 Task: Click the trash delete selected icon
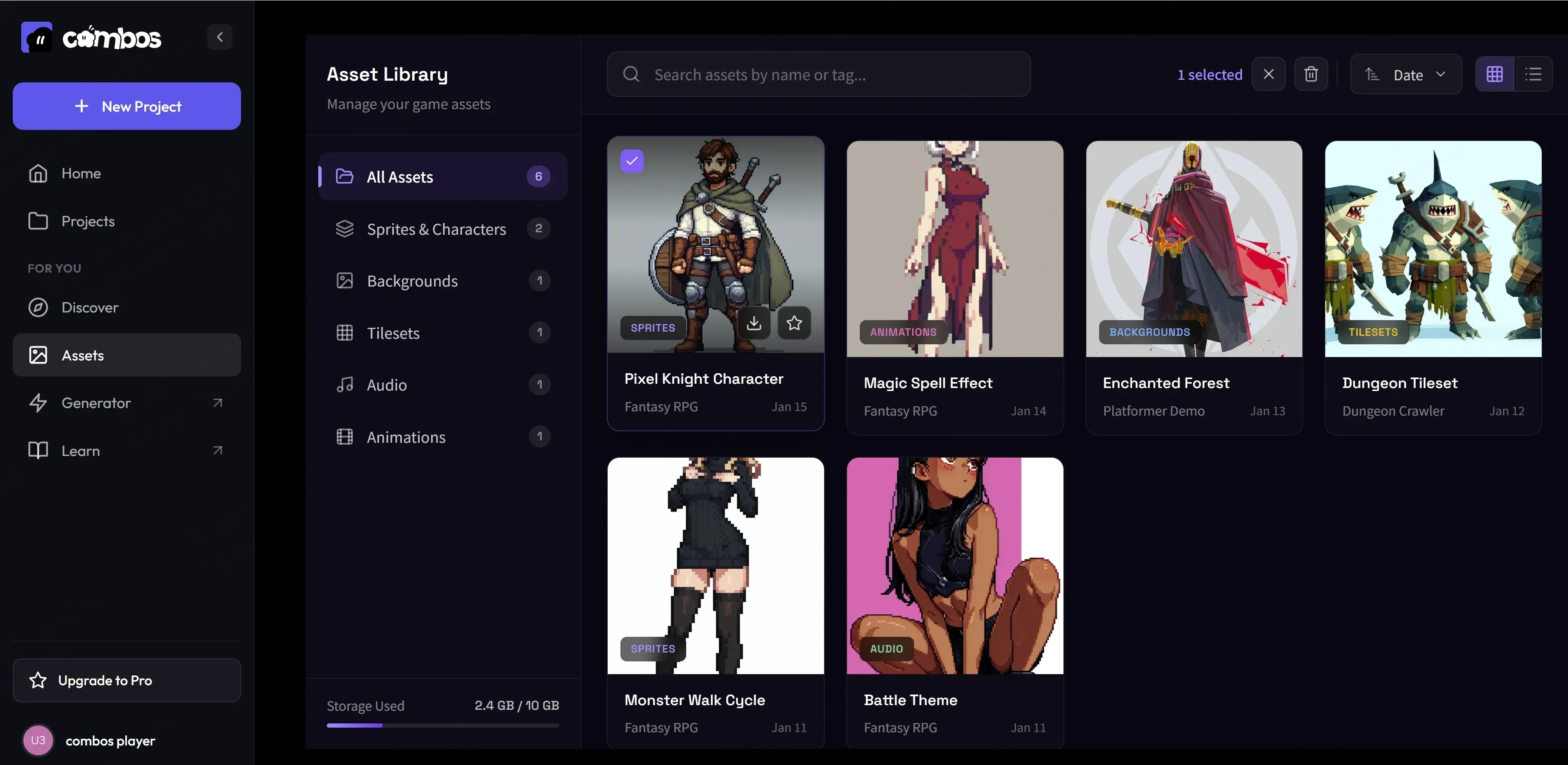click(1310, 74)
